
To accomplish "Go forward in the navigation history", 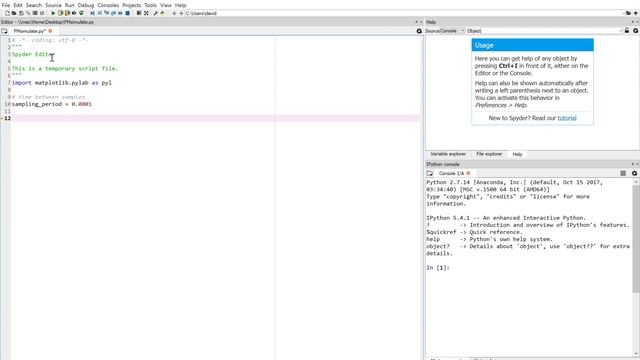I will point(181,13).
